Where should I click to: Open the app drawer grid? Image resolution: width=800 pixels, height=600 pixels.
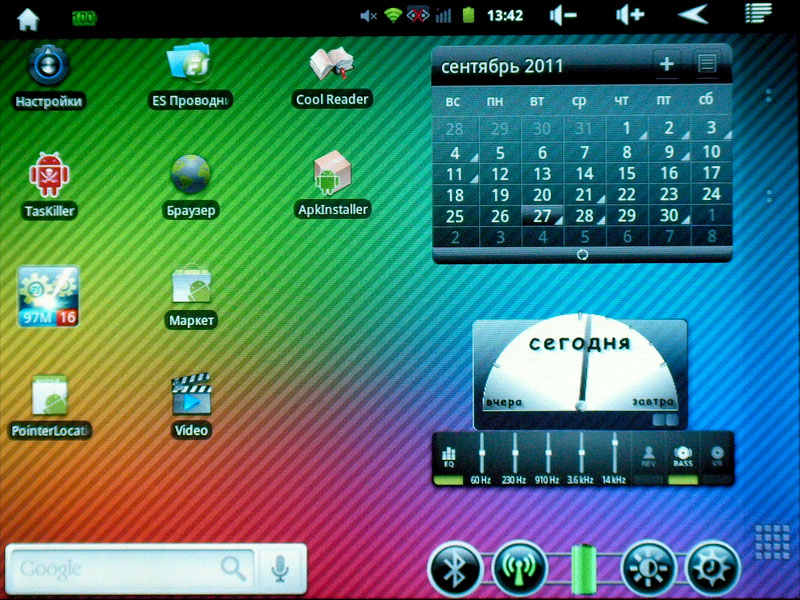click(774, 542)
